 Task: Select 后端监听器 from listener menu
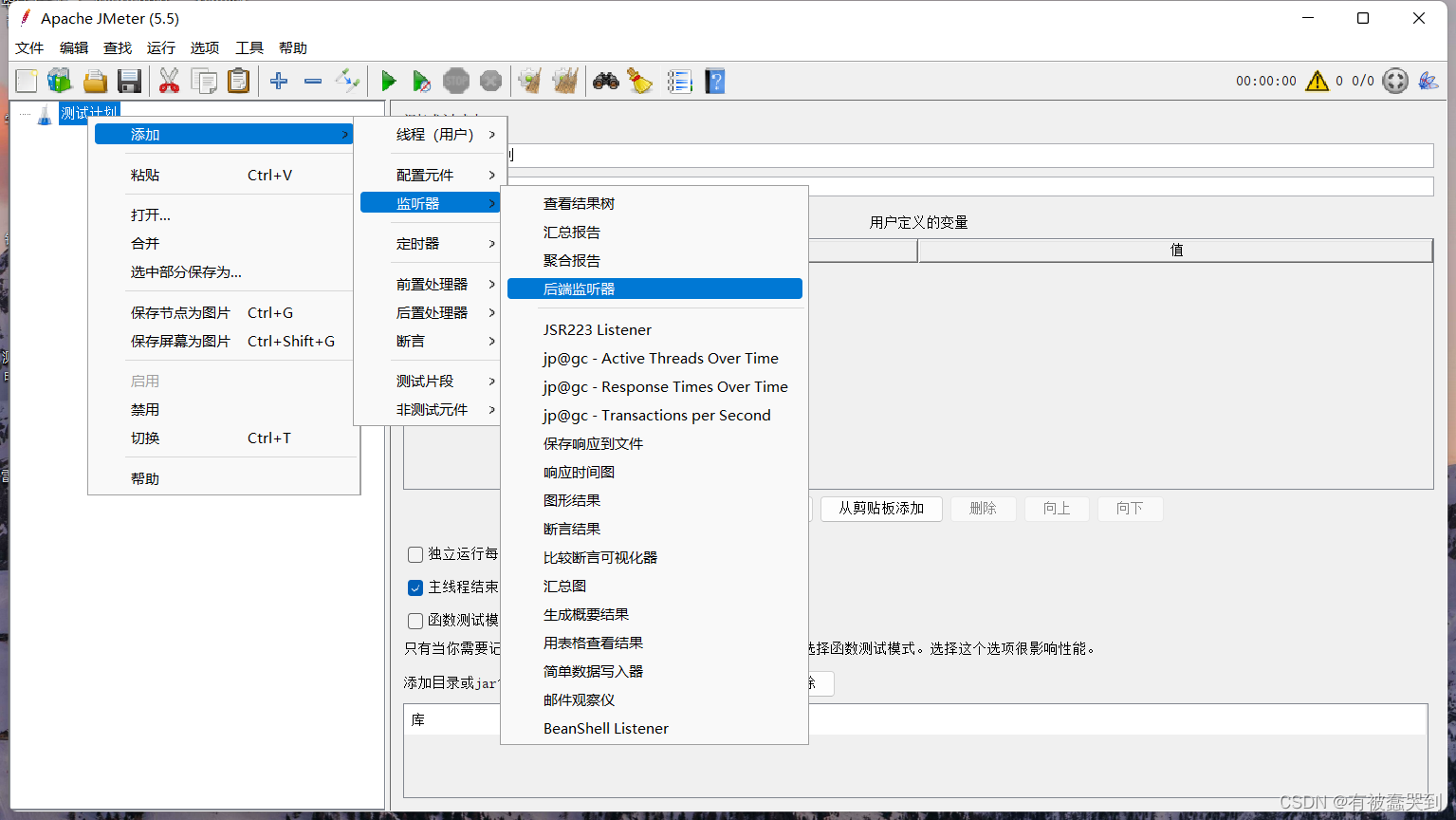point(654,289)
